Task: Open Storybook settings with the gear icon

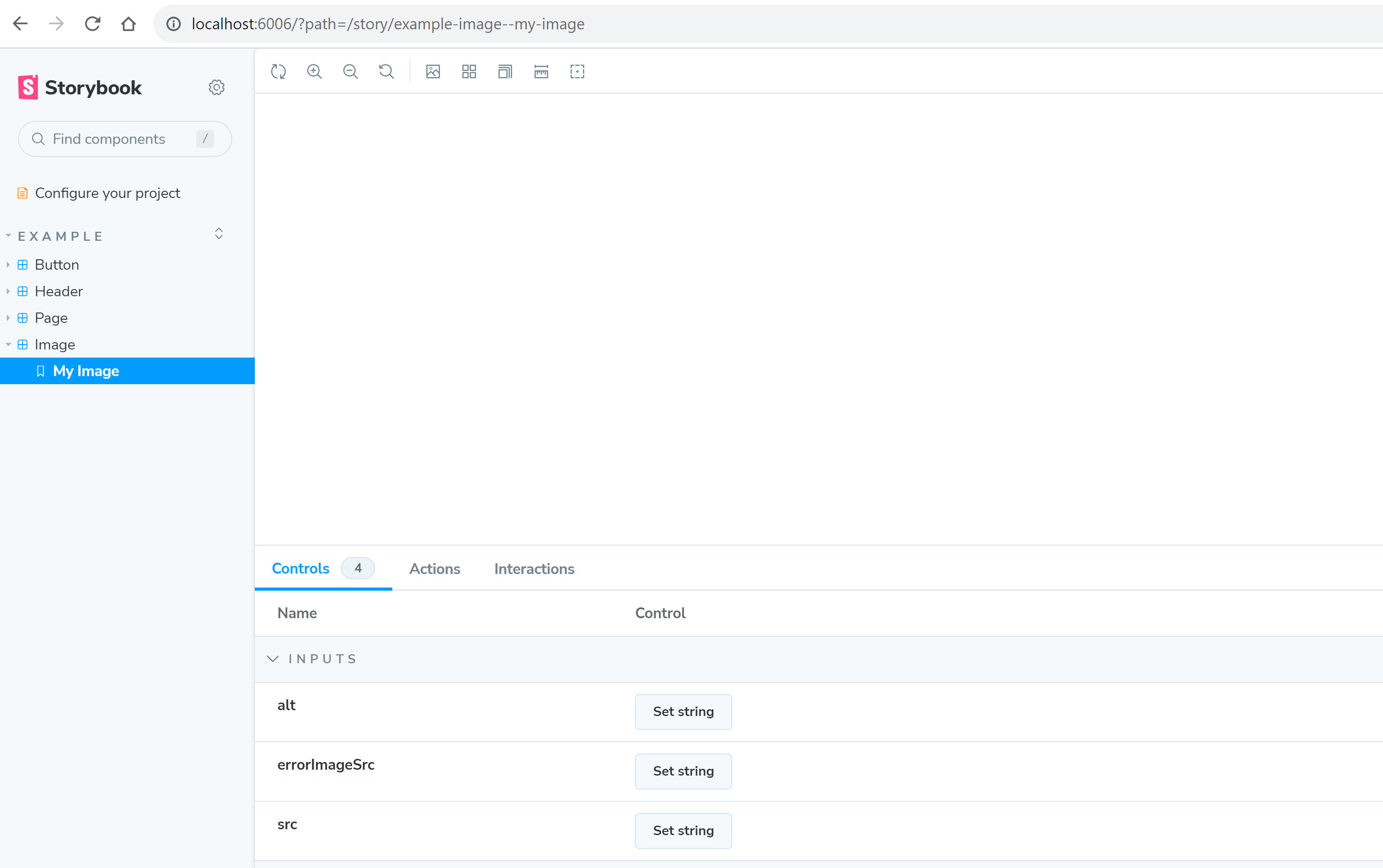Action: 216,87
